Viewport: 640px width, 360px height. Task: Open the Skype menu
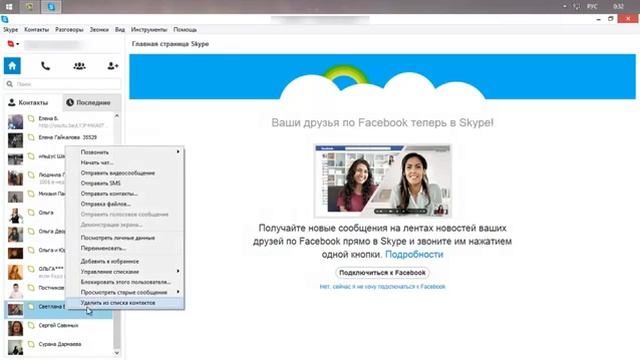point(11,29)
